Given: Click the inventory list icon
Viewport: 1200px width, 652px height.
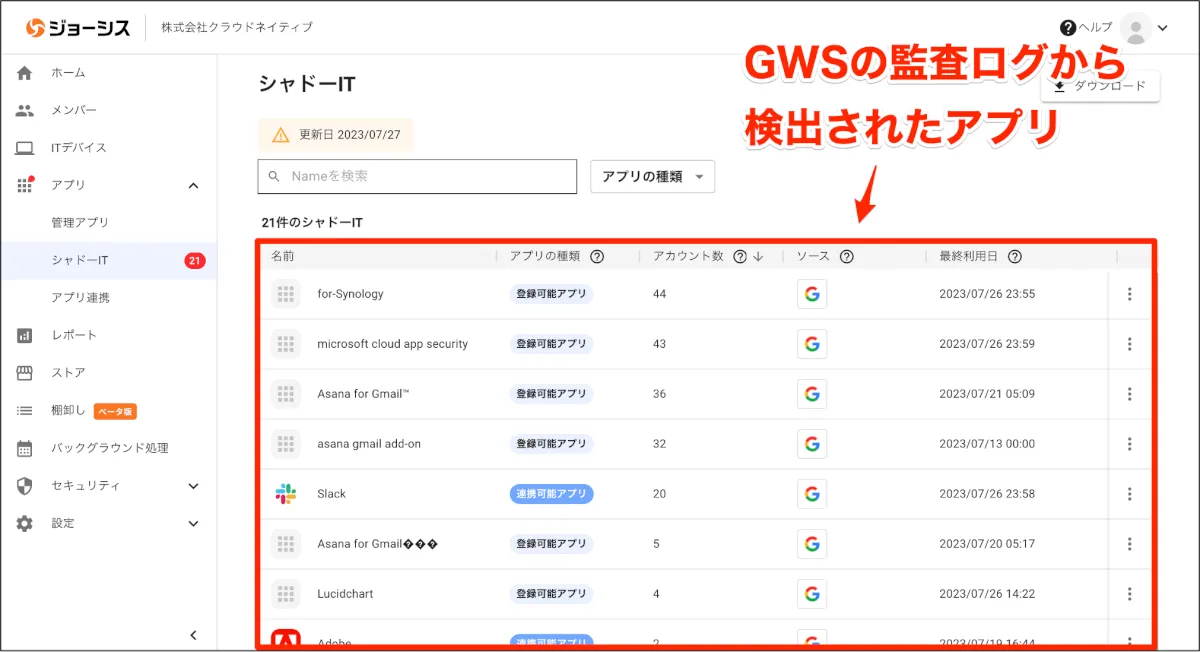Looking at the screenshot, I should click(25, 410).
